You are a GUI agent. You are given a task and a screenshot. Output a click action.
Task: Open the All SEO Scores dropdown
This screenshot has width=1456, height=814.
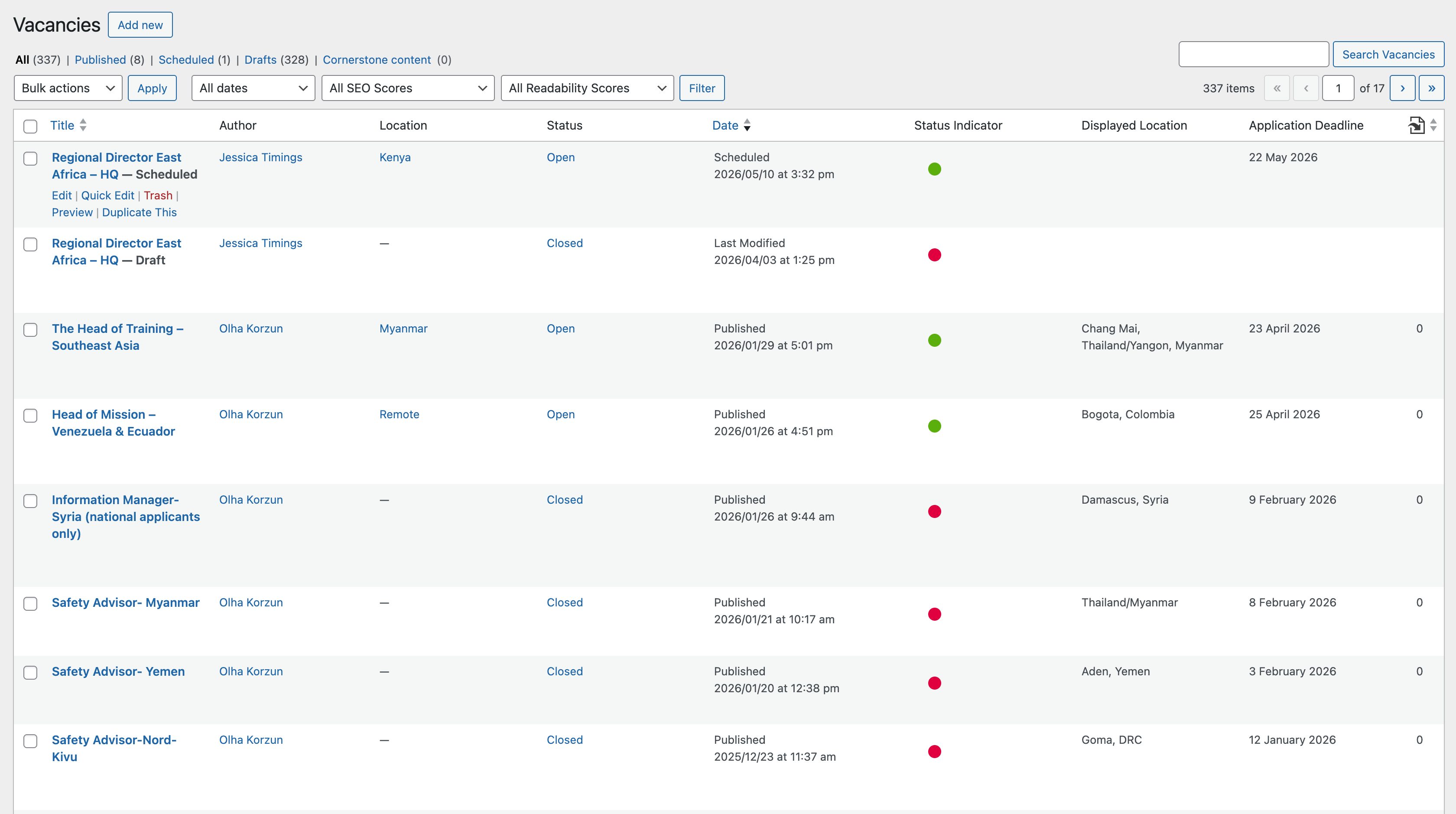pos(408,88)
